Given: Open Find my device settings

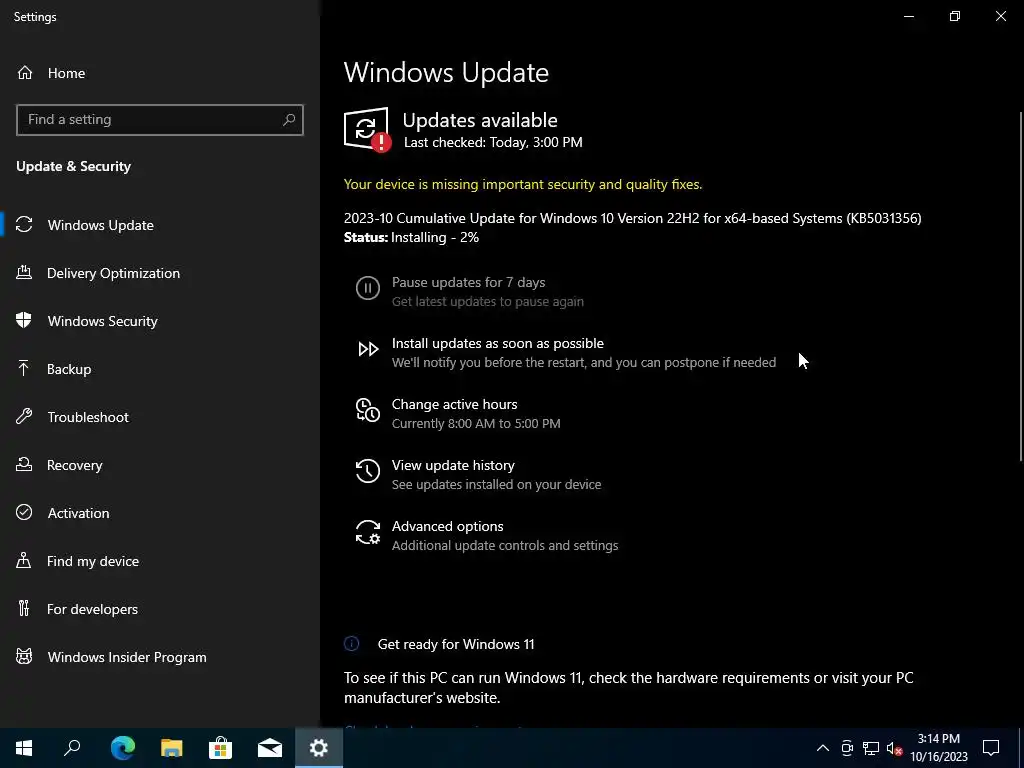Looking at the screenshot, I should click(x=160, y=560).
